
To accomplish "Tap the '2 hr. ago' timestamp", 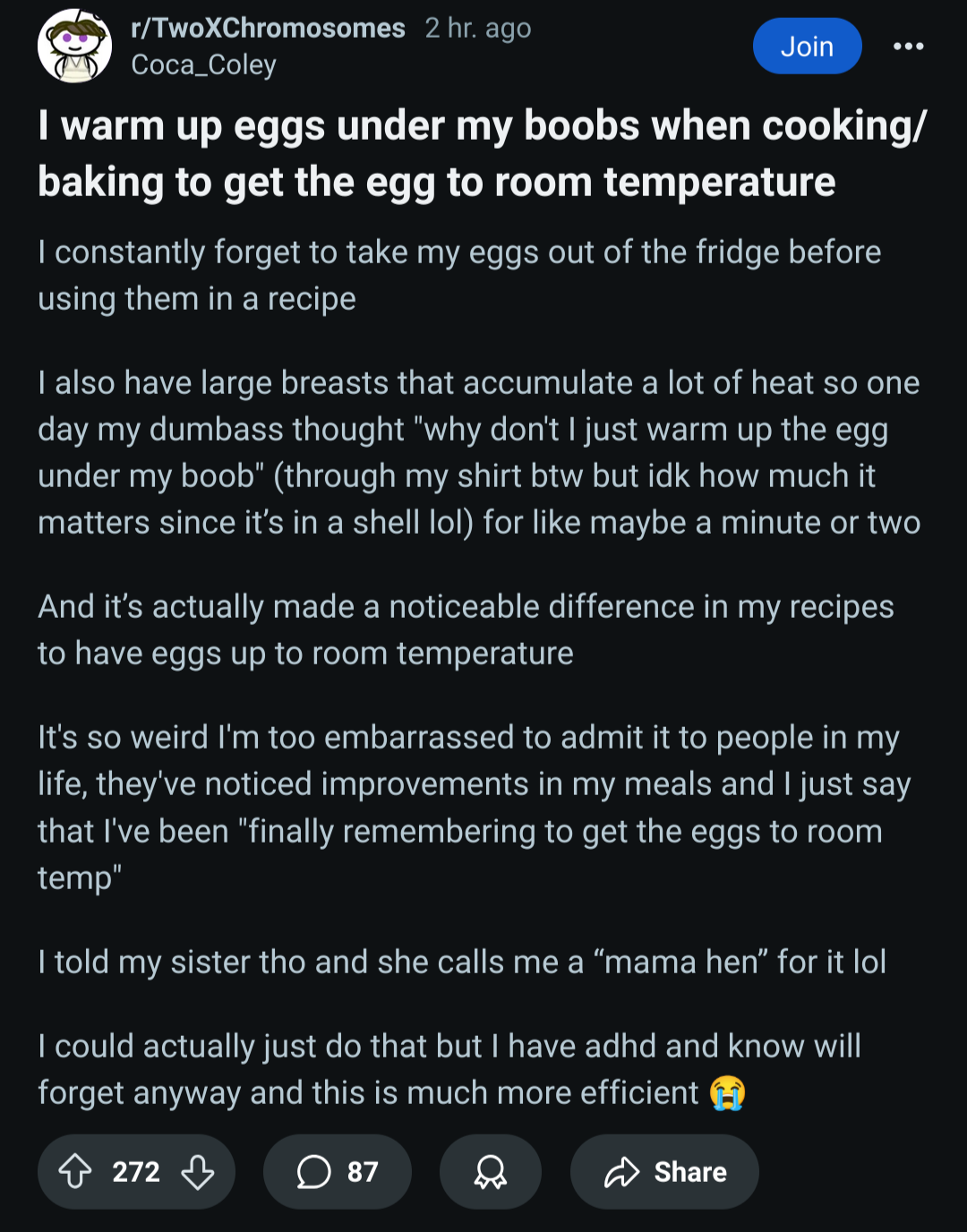I will pos(478,28).
